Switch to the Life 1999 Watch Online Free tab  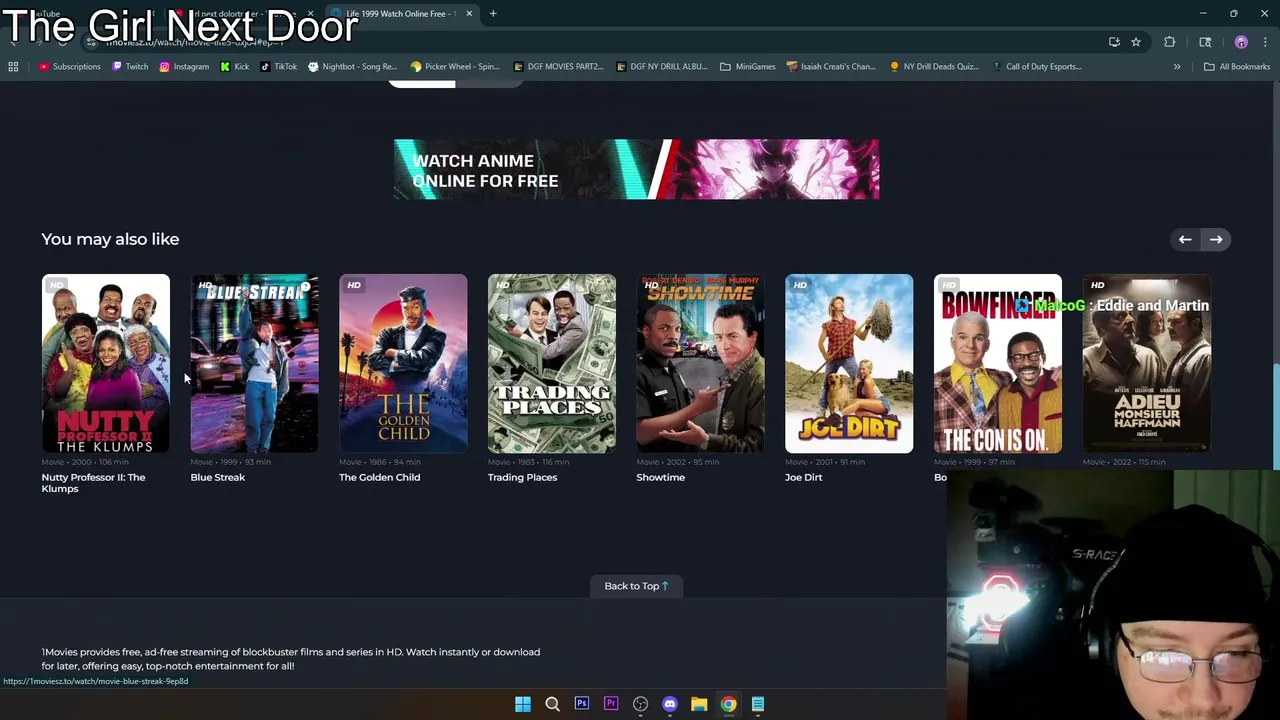click(x=400, y=14)
